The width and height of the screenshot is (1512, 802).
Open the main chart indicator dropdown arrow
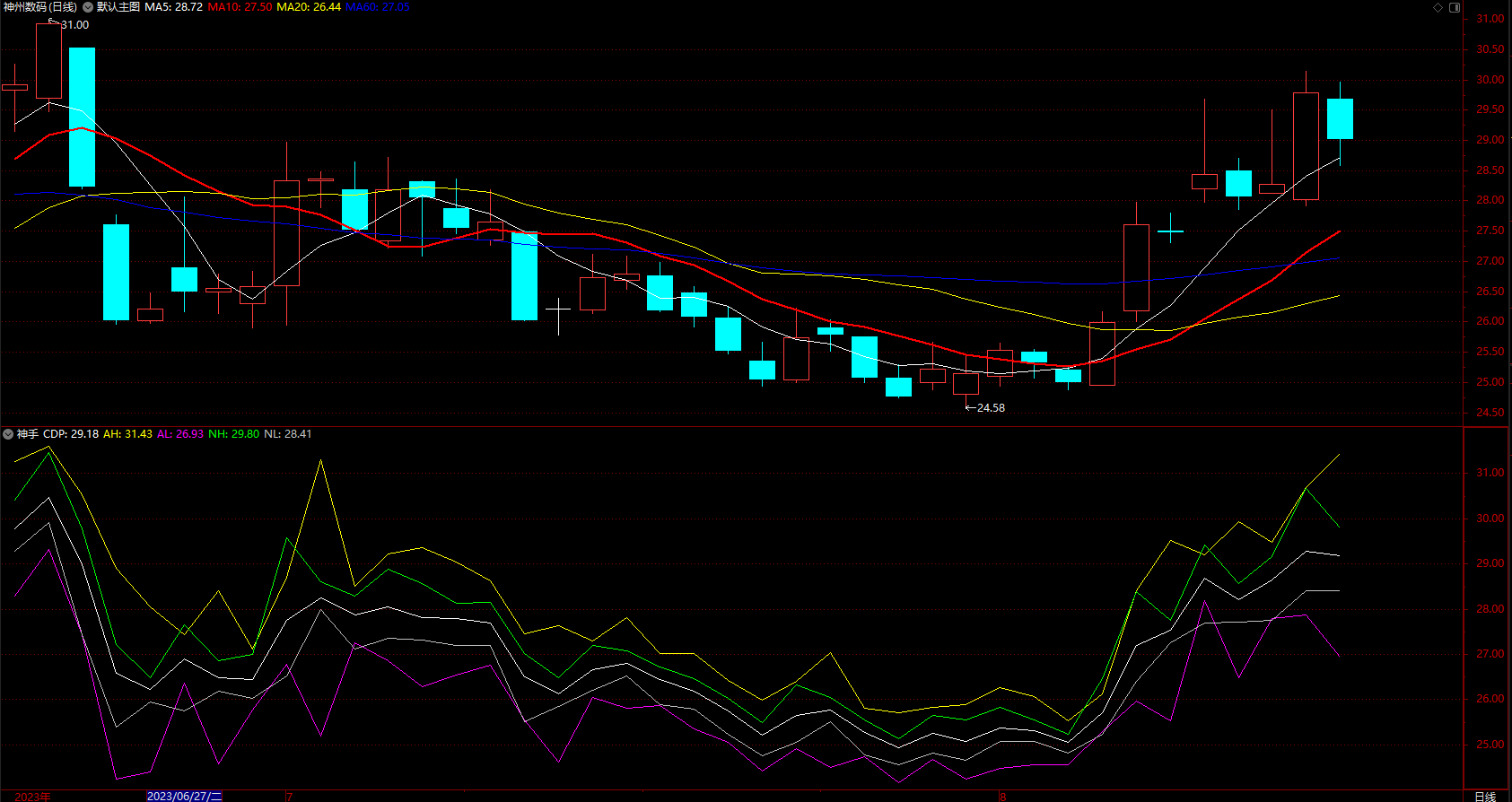click(88, 7)
